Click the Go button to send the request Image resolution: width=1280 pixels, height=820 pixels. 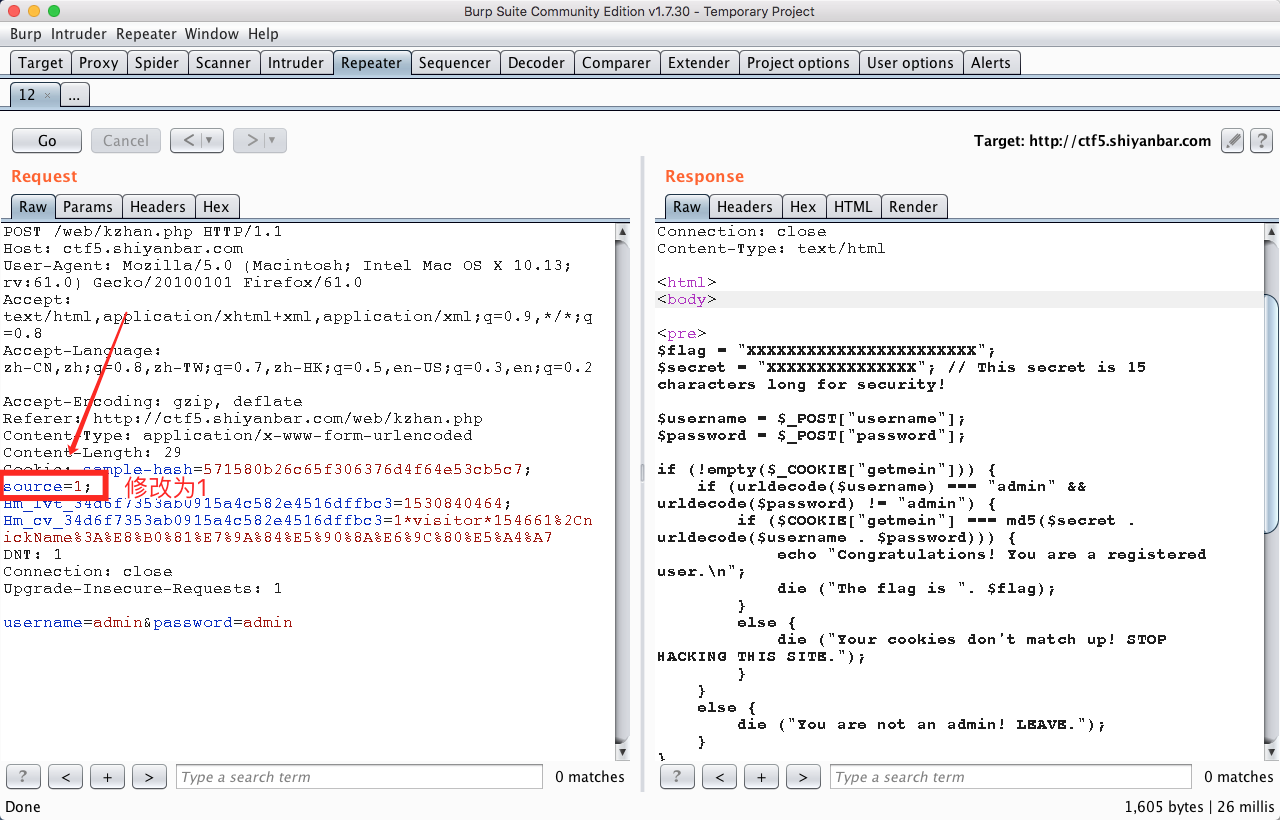click(46, 140)
